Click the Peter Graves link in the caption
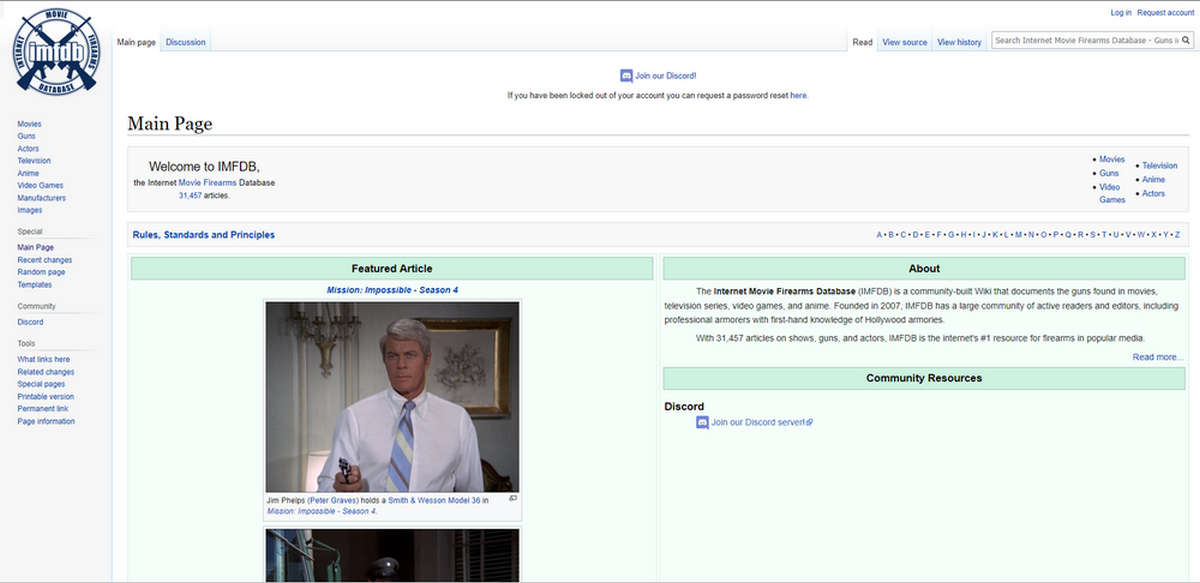This screenshot has height=583, width=1200. click(x=332, y=500)
